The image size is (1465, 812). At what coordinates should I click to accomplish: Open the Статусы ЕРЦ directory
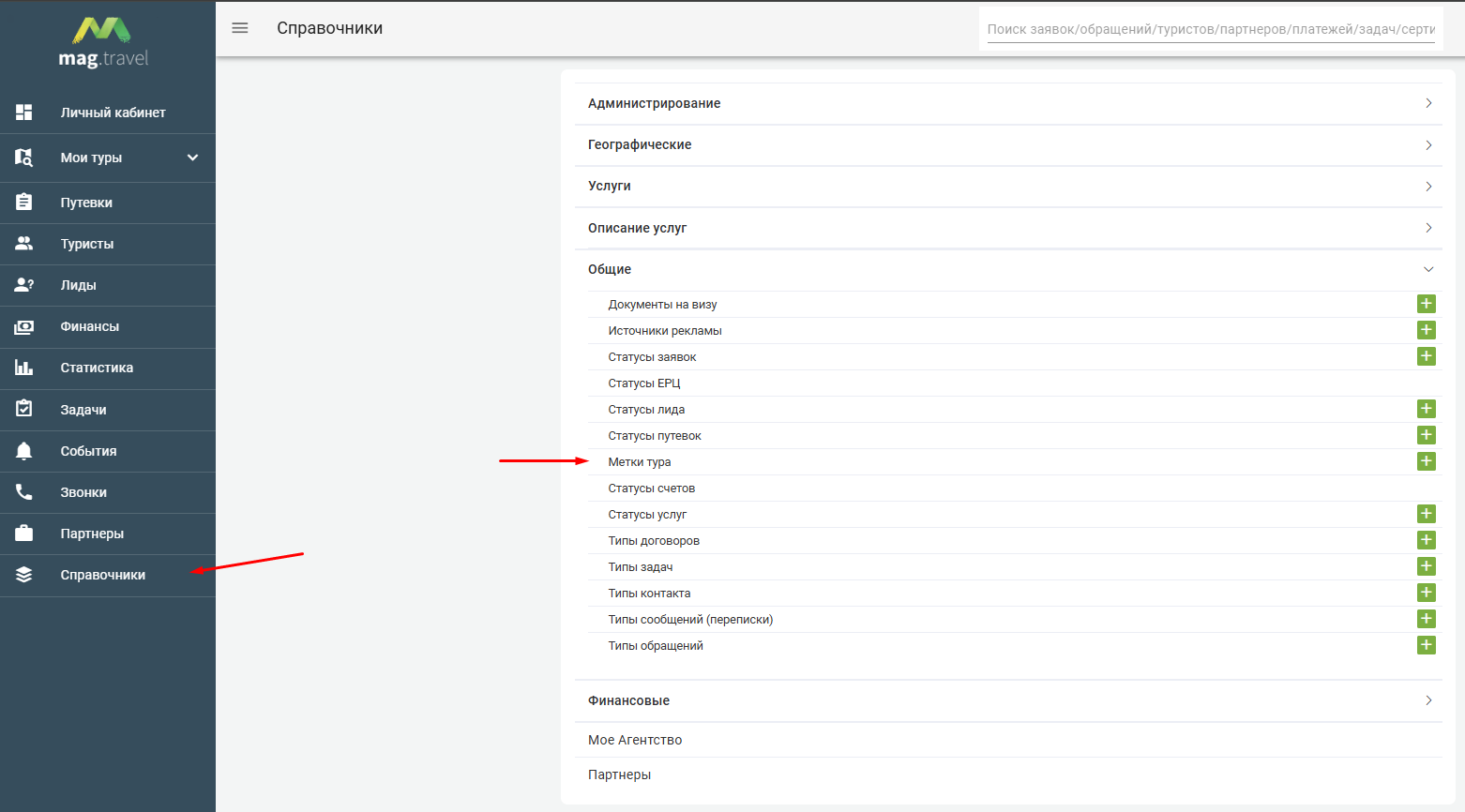(x=644, y=383)
